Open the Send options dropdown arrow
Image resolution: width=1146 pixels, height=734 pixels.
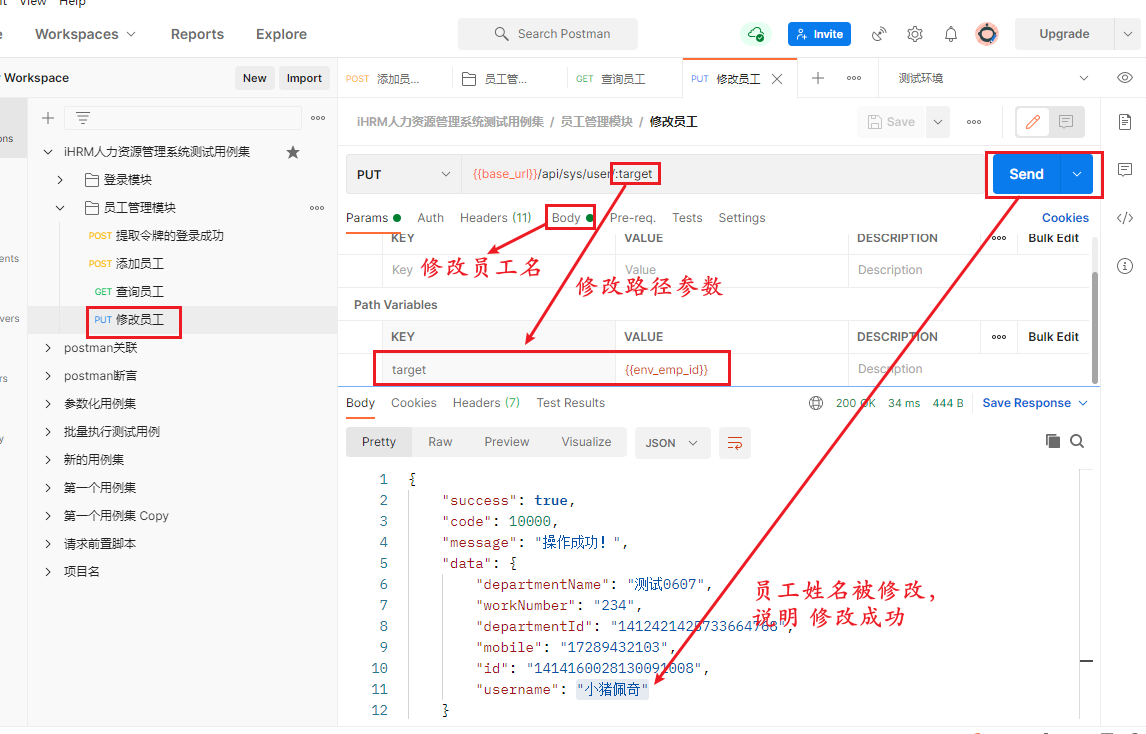coord(1077,174)
